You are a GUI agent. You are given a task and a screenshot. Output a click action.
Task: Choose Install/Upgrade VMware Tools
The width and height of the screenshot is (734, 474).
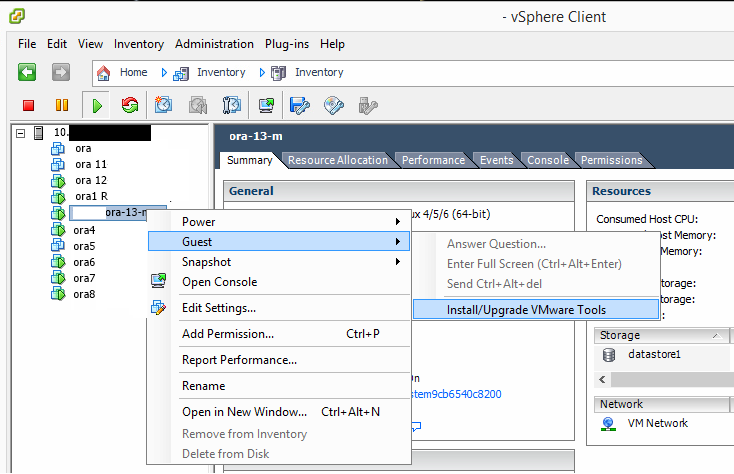pyautogui.click(x=536, y=309)
